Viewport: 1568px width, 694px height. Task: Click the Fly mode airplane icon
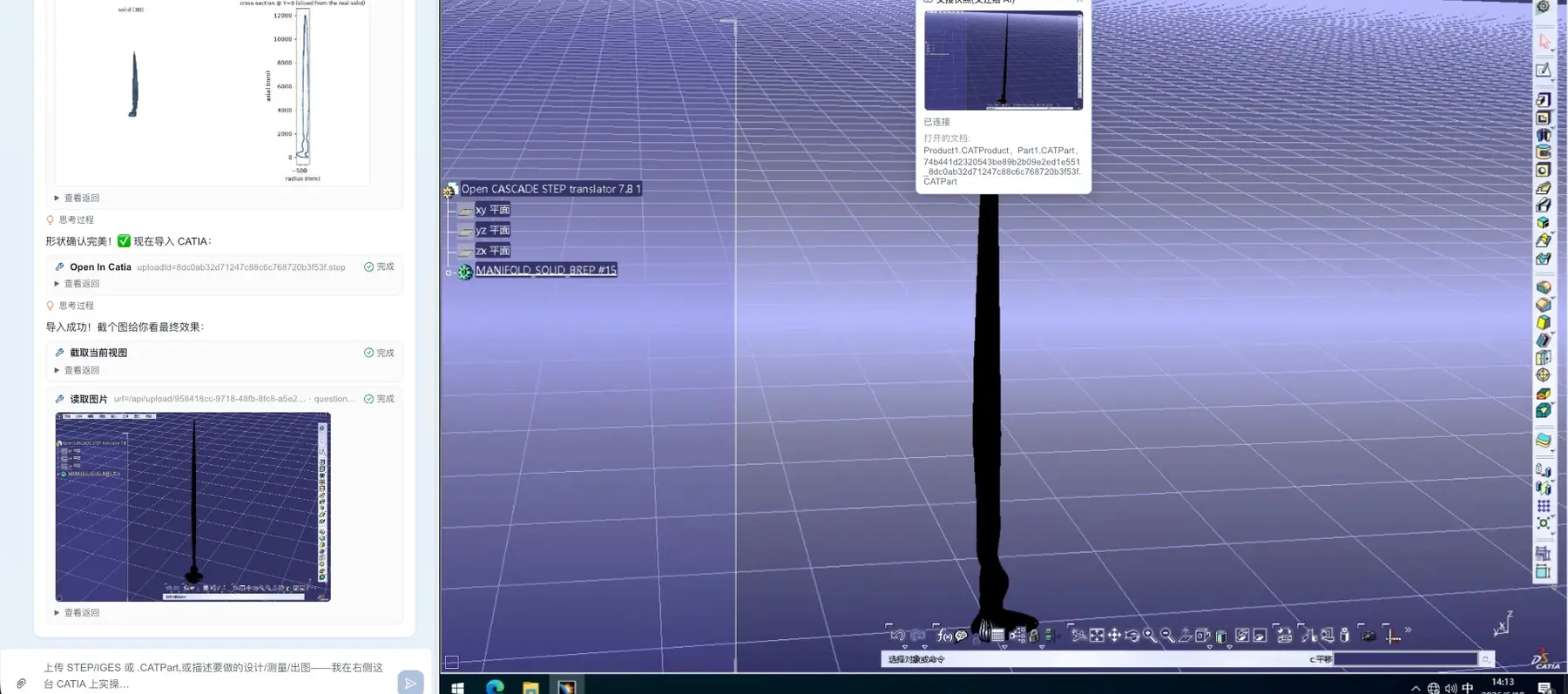1079,636
